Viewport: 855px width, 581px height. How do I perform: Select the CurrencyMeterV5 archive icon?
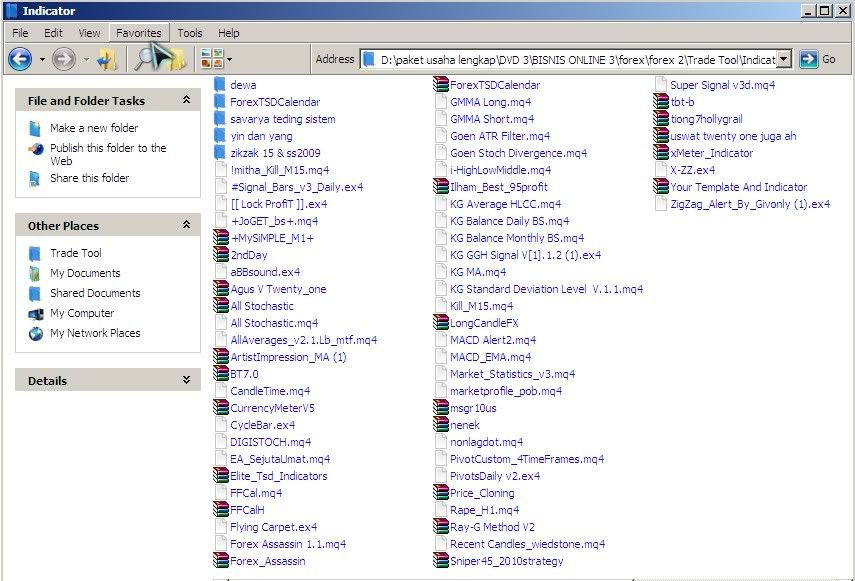[221, 408]
